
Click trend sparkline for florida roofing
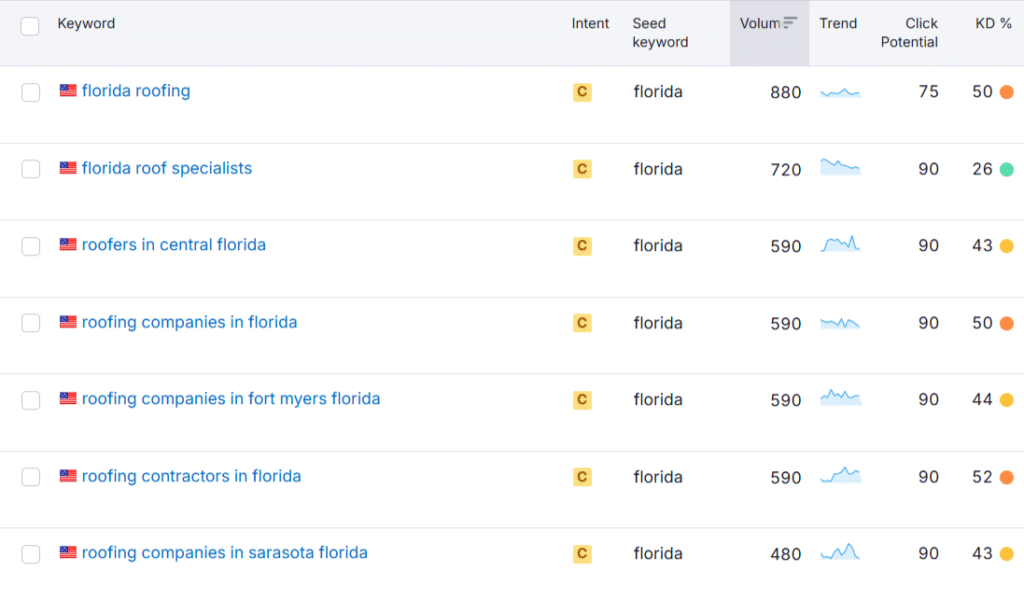pos(840,93)
